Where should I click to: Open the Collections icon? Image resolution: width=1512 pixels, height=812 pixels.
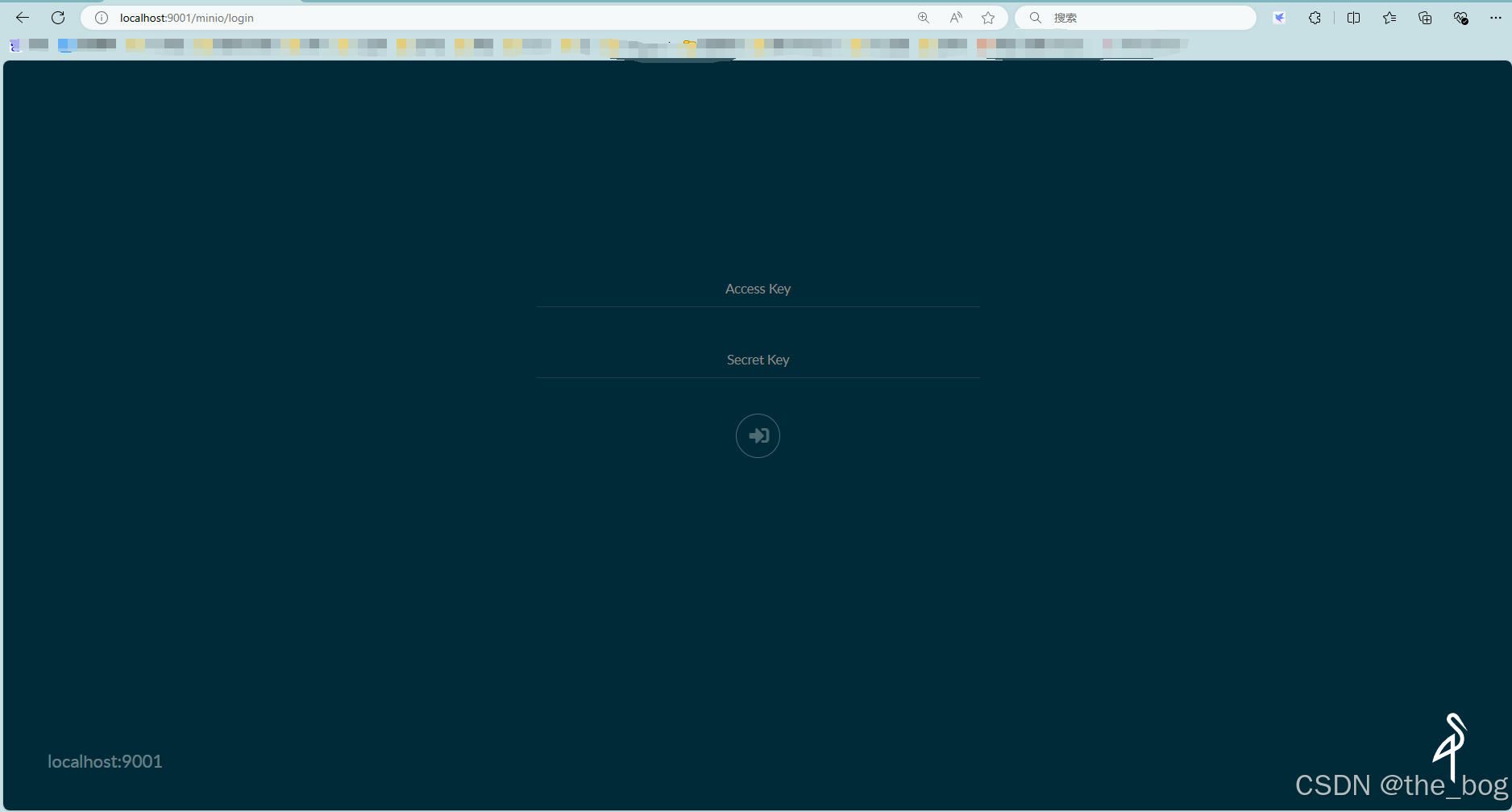click(x=1425, y=18)
